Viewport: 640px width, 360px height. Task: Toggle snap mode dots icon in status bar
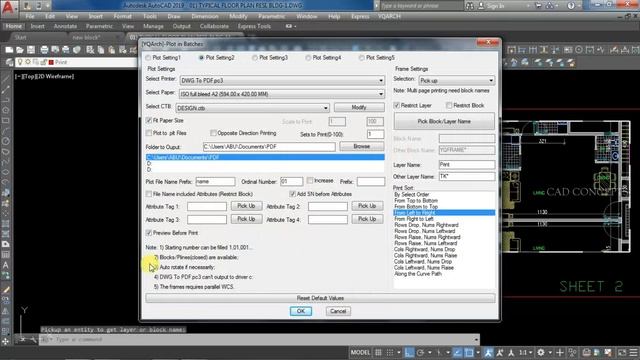coord(390,353)
